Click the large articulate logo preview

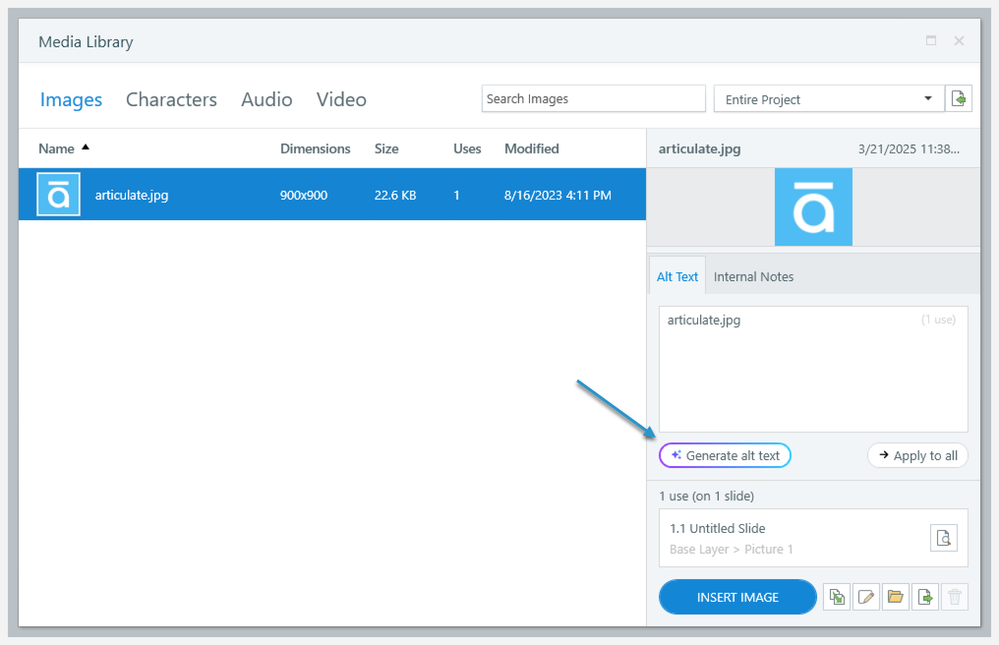coord(813,207)
